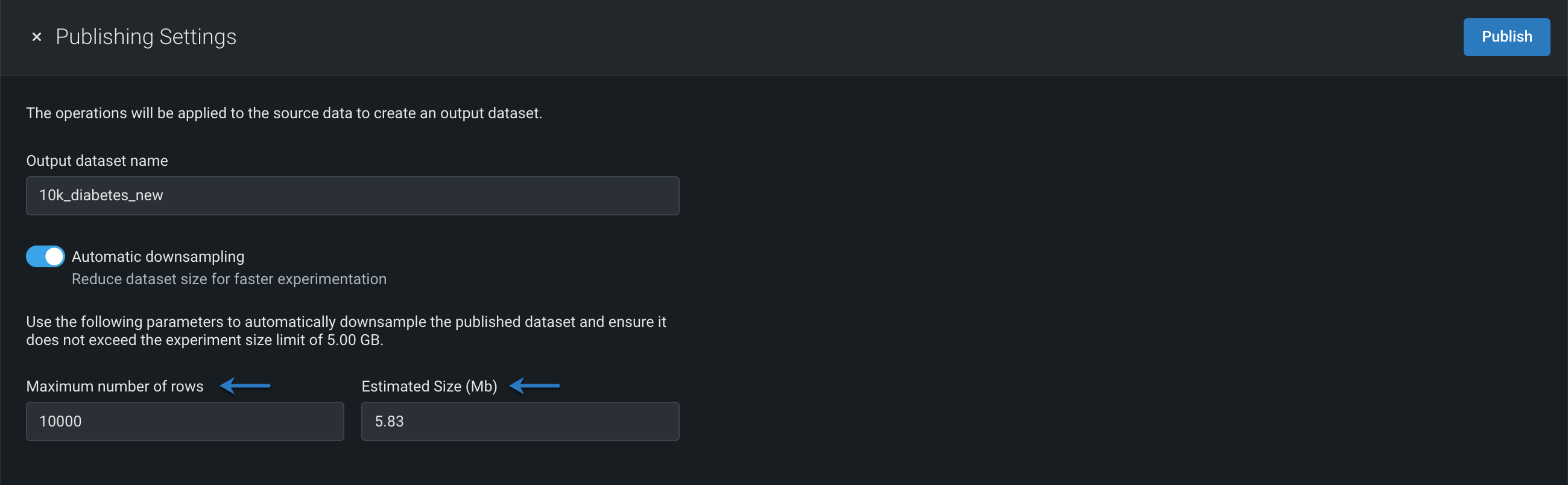Click the '5.00 GB' size limit text
This screenshot has height=485, width=1568.
[353, 340]
